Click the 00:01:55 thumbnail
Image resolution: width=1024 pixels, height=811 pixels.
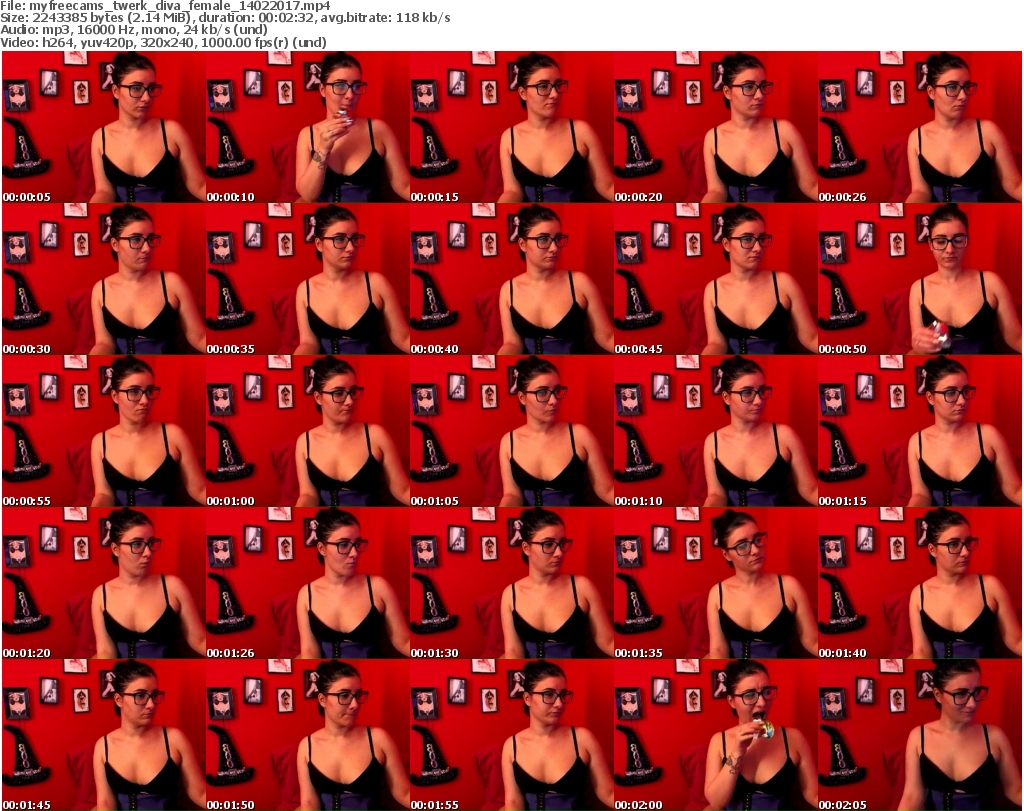pyautogui.click(x=511, y=735)
